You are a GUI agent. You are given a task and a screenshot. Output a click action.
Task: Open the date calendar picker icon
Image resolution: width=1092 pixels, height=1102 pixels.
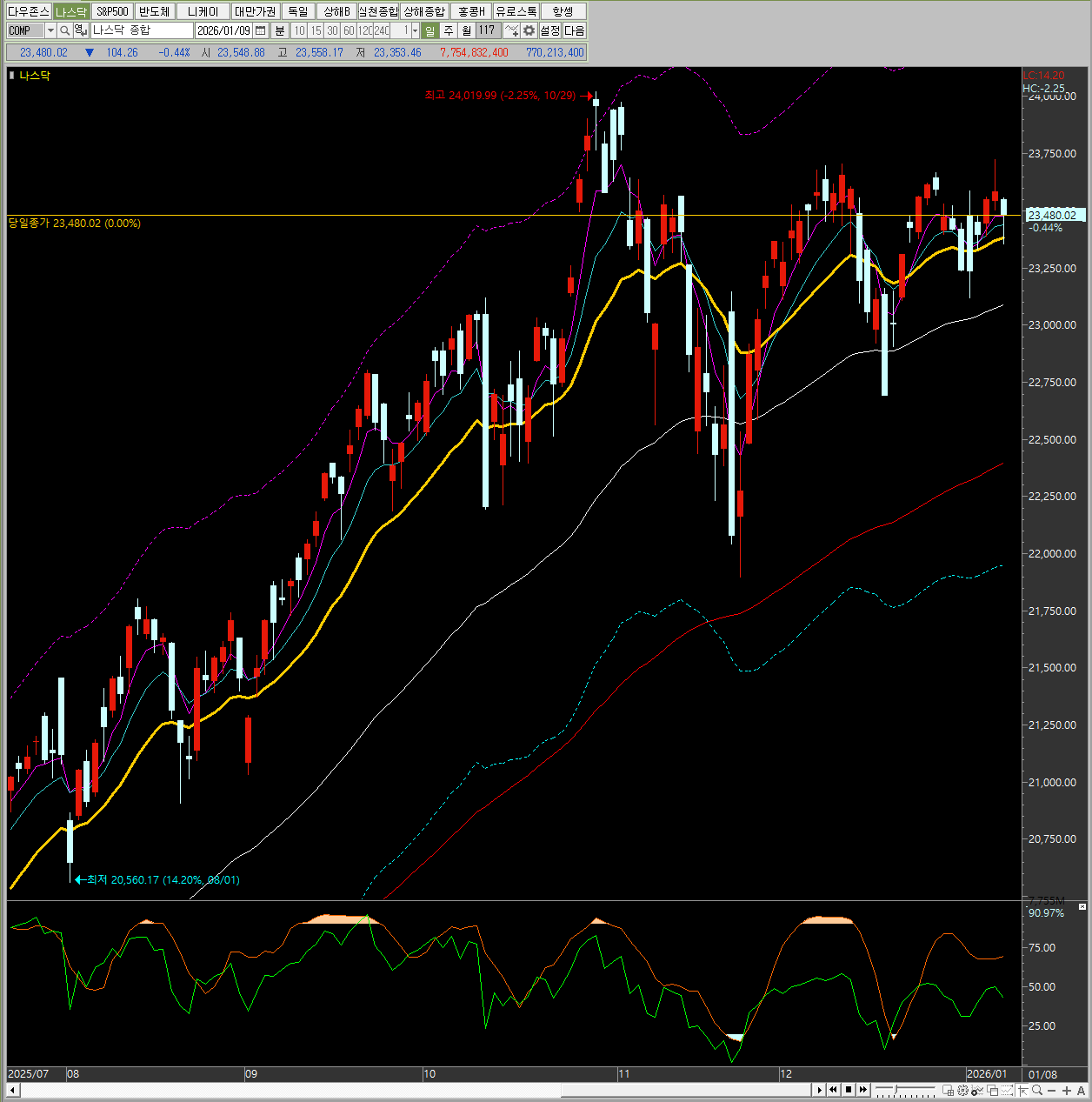click(261, 30)
